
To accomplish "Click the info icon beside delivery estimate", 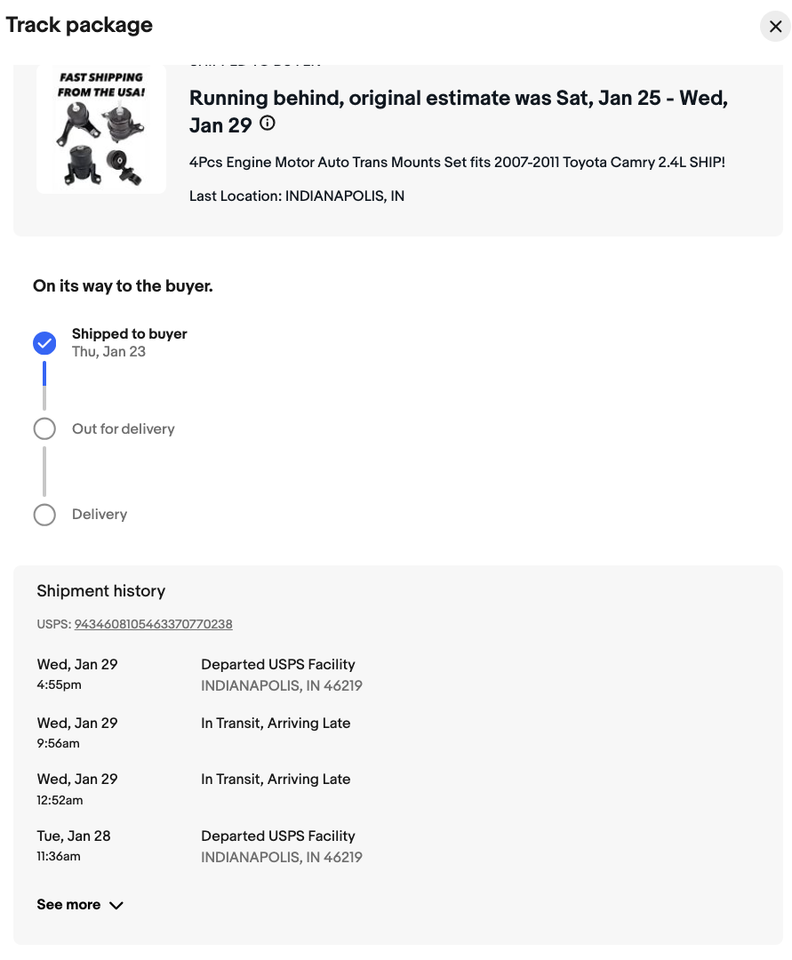I will click(267, 124).
